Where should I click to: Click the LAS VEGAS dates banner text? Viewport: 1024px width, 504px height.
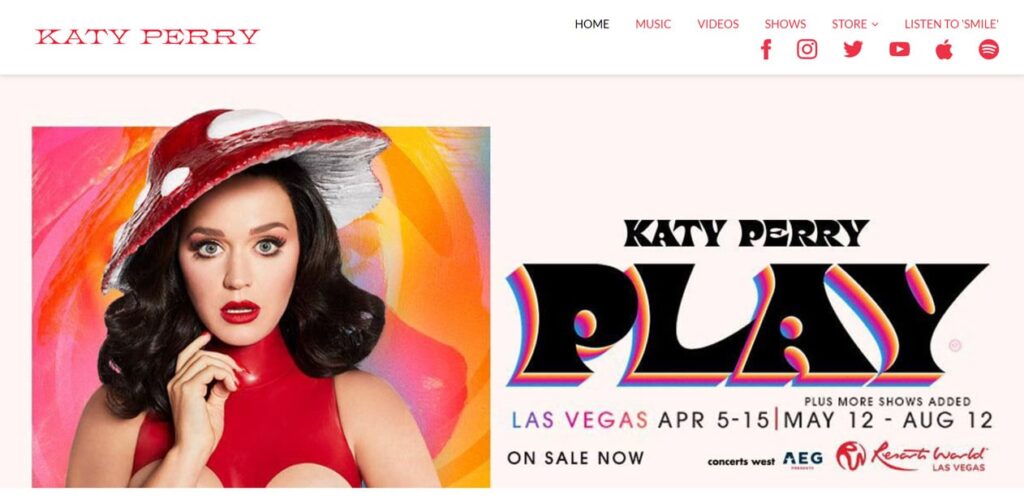coord(752,420)
